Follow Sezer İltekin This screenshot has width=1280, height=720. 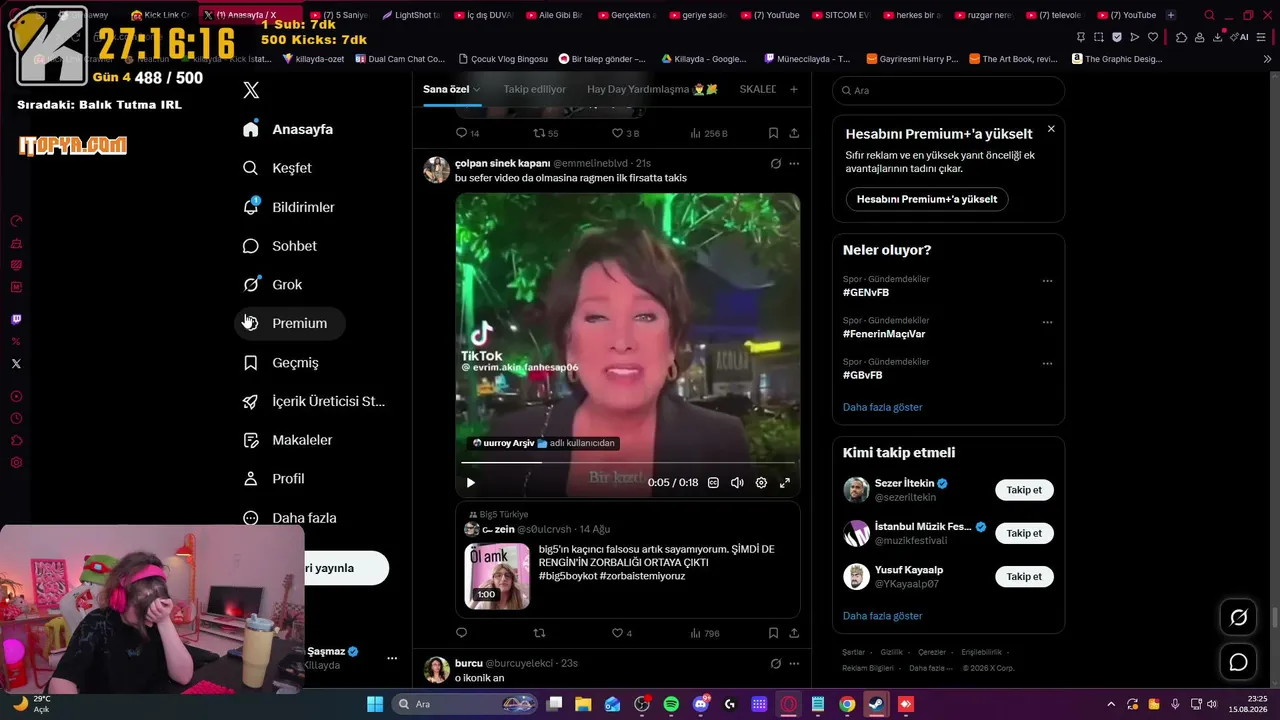coord(1024,490)
